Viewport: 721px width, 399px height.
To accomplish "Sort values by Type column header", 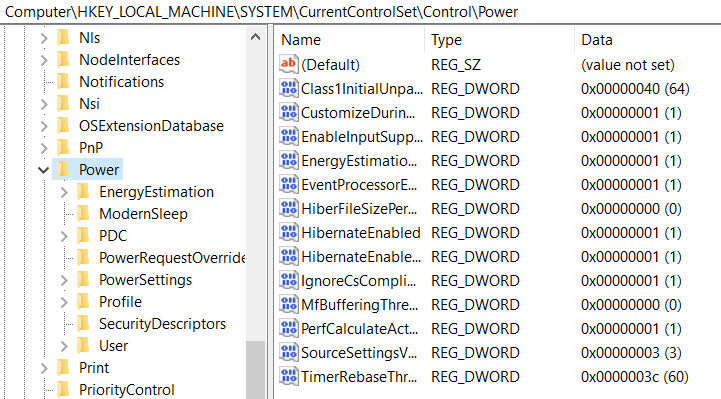I will [x=500, y=40].
